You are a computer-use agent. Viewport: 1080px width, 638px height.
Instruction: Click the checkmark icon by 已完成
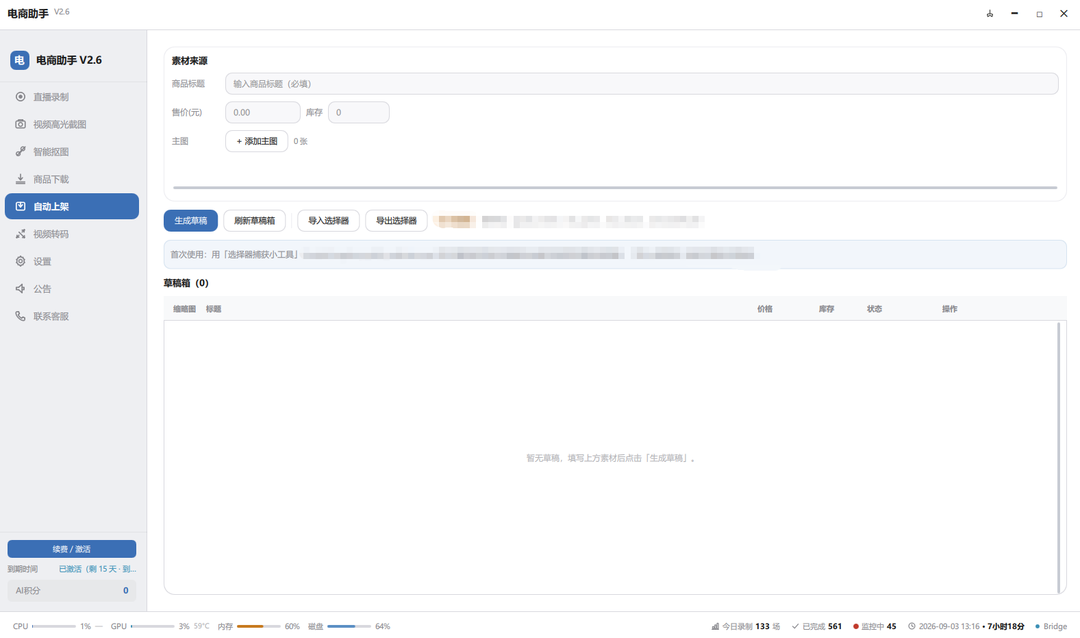click(796, 626)
